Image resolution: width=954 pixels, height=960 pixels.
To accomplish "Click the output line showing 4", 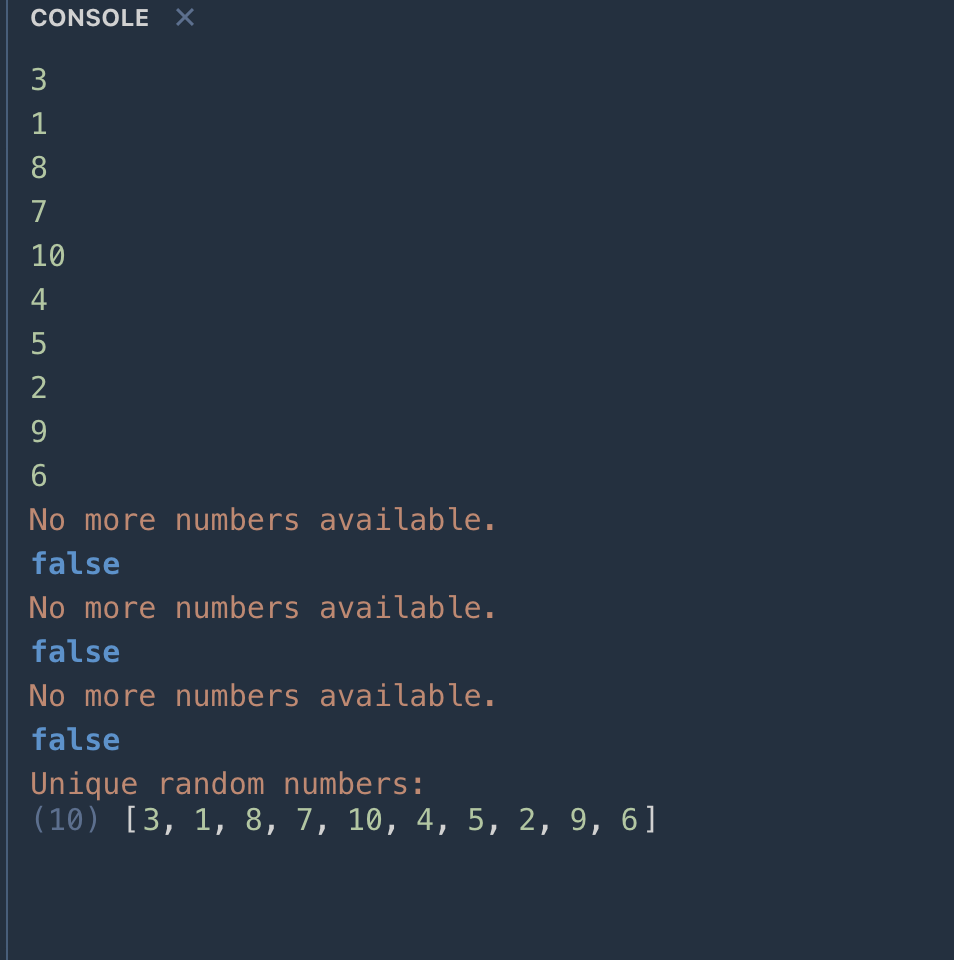I will (x=39, y=300).
